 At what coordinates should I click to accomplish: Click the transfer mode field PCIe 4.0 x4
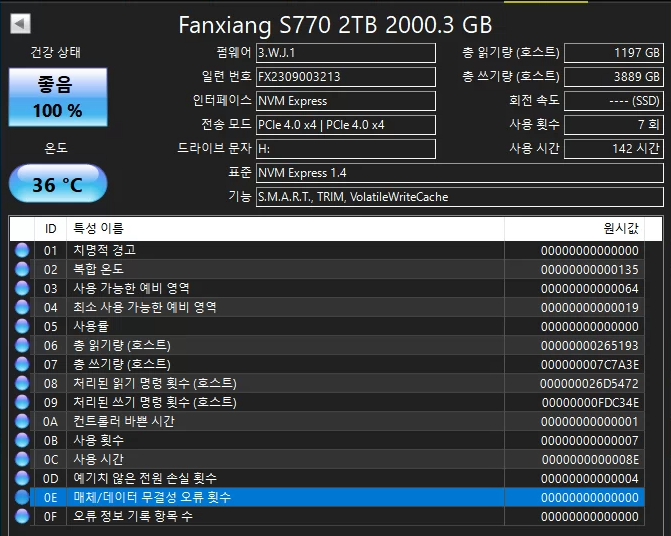[x=346, y=124]
